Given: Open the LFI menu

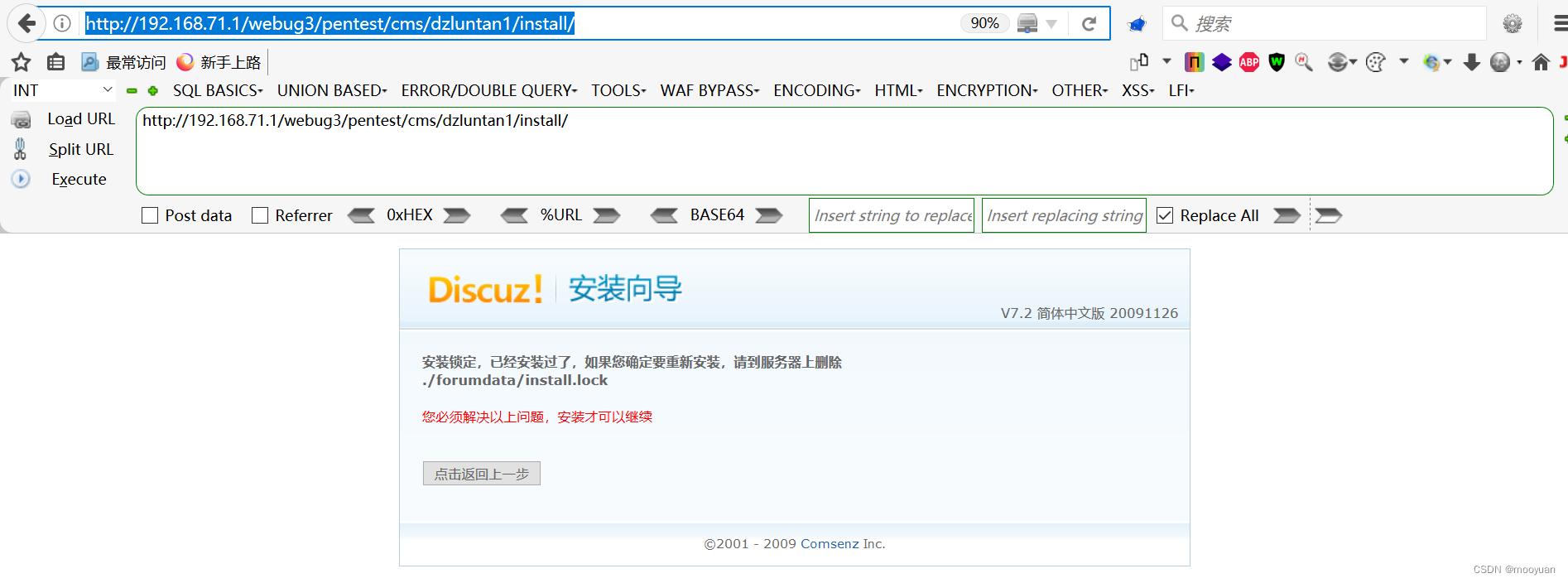Looking at the screenshot, I should point(1181,90).
